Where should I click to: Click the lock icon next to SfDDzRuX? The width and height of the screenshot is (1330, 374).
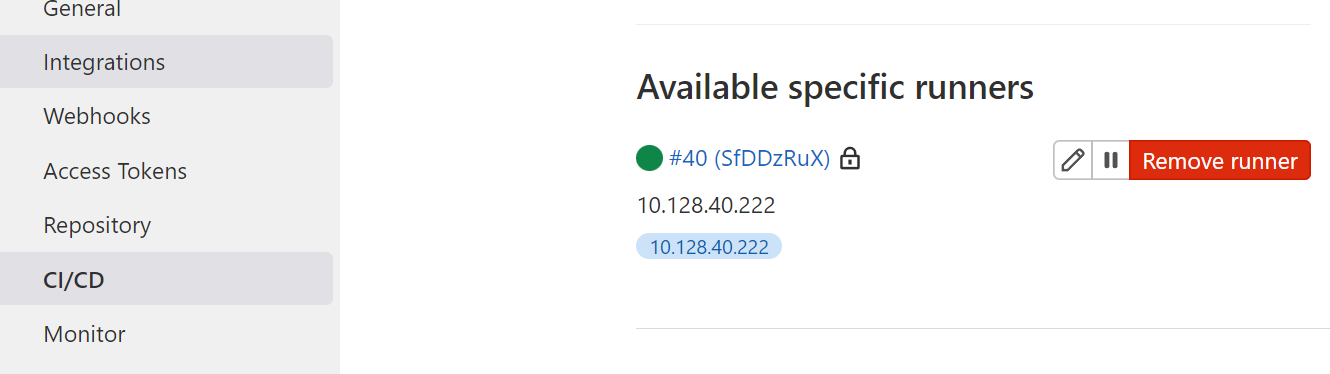[850, 158]
